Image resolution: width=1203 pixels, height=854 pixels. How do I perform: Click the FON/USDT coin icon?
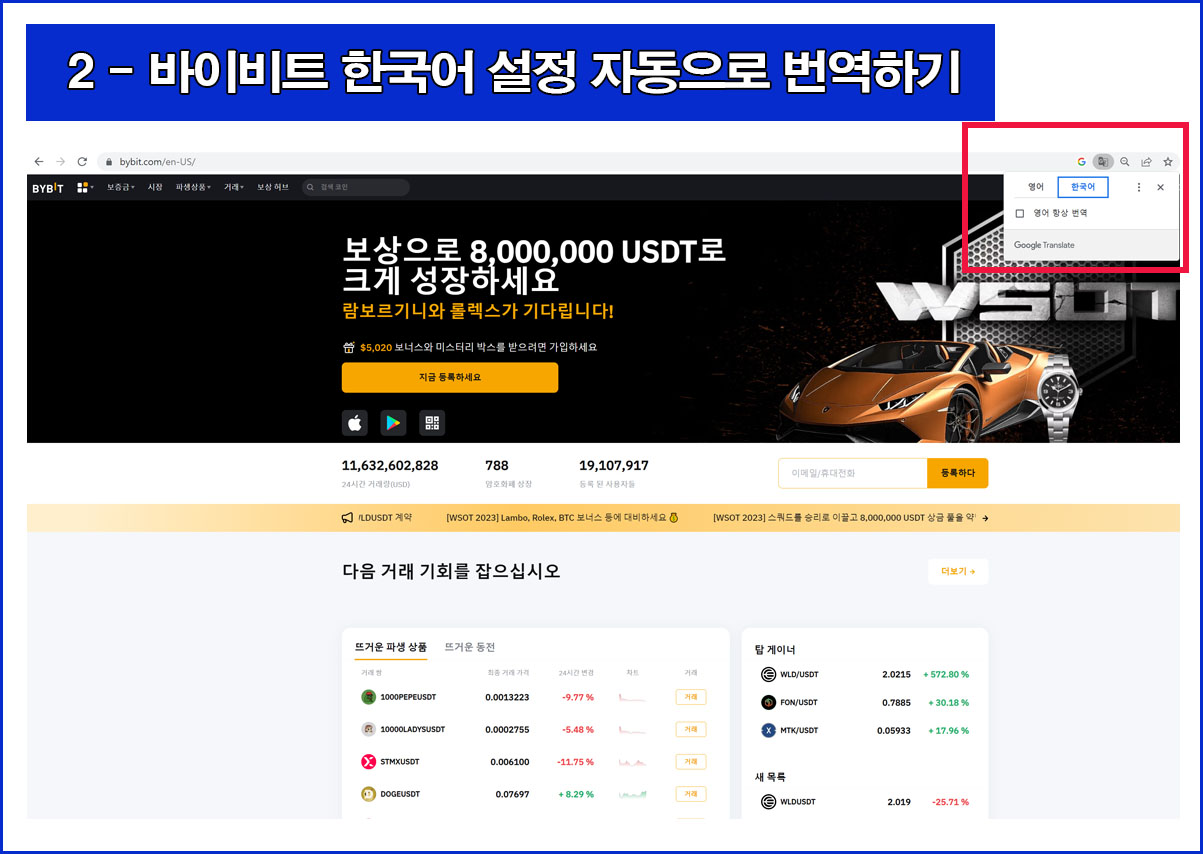(x=768, y=702)
